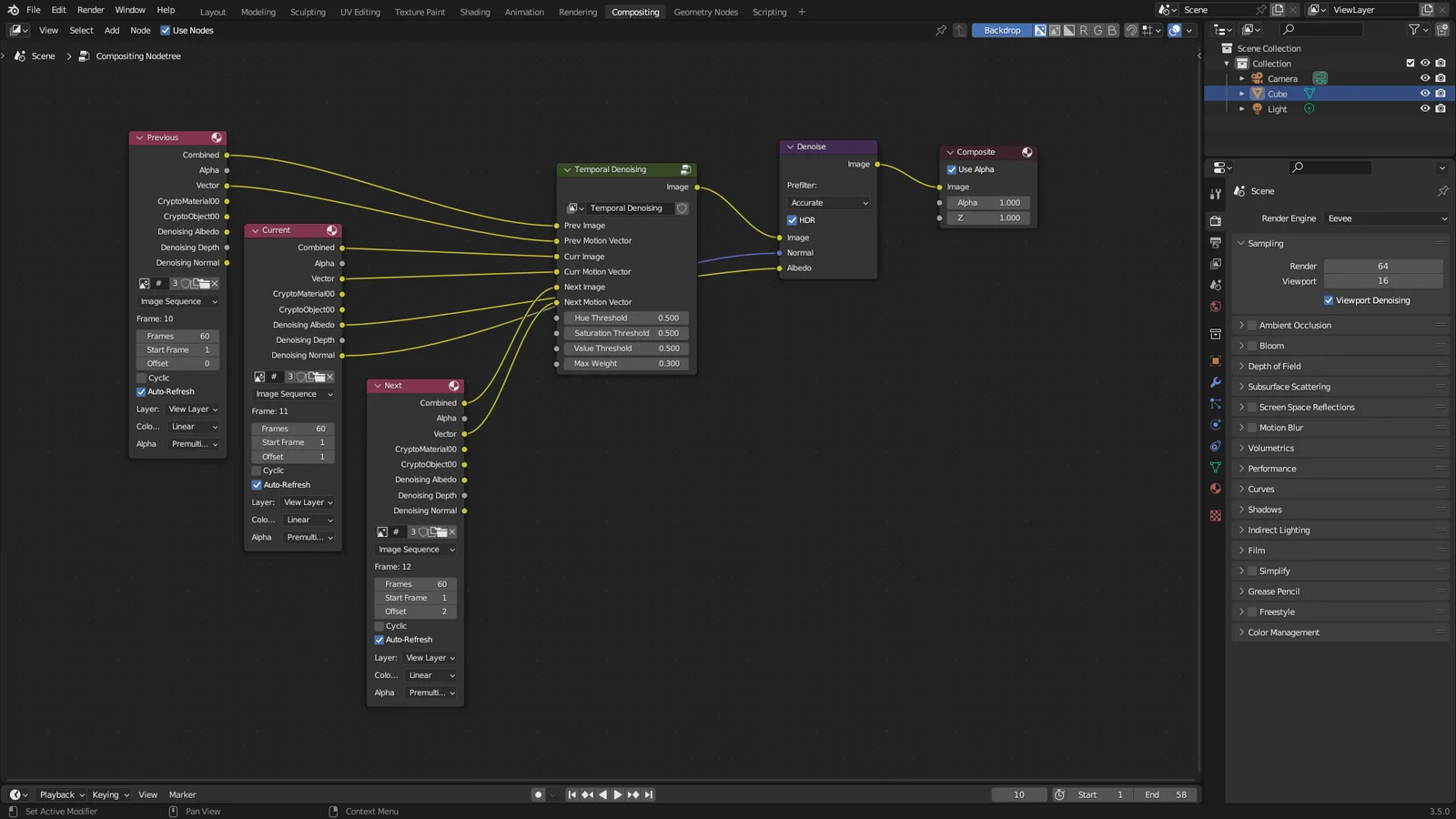Switch to the Shading workspace tab
The width and height of the screenshot is (1456, 819).
point(474,12)
